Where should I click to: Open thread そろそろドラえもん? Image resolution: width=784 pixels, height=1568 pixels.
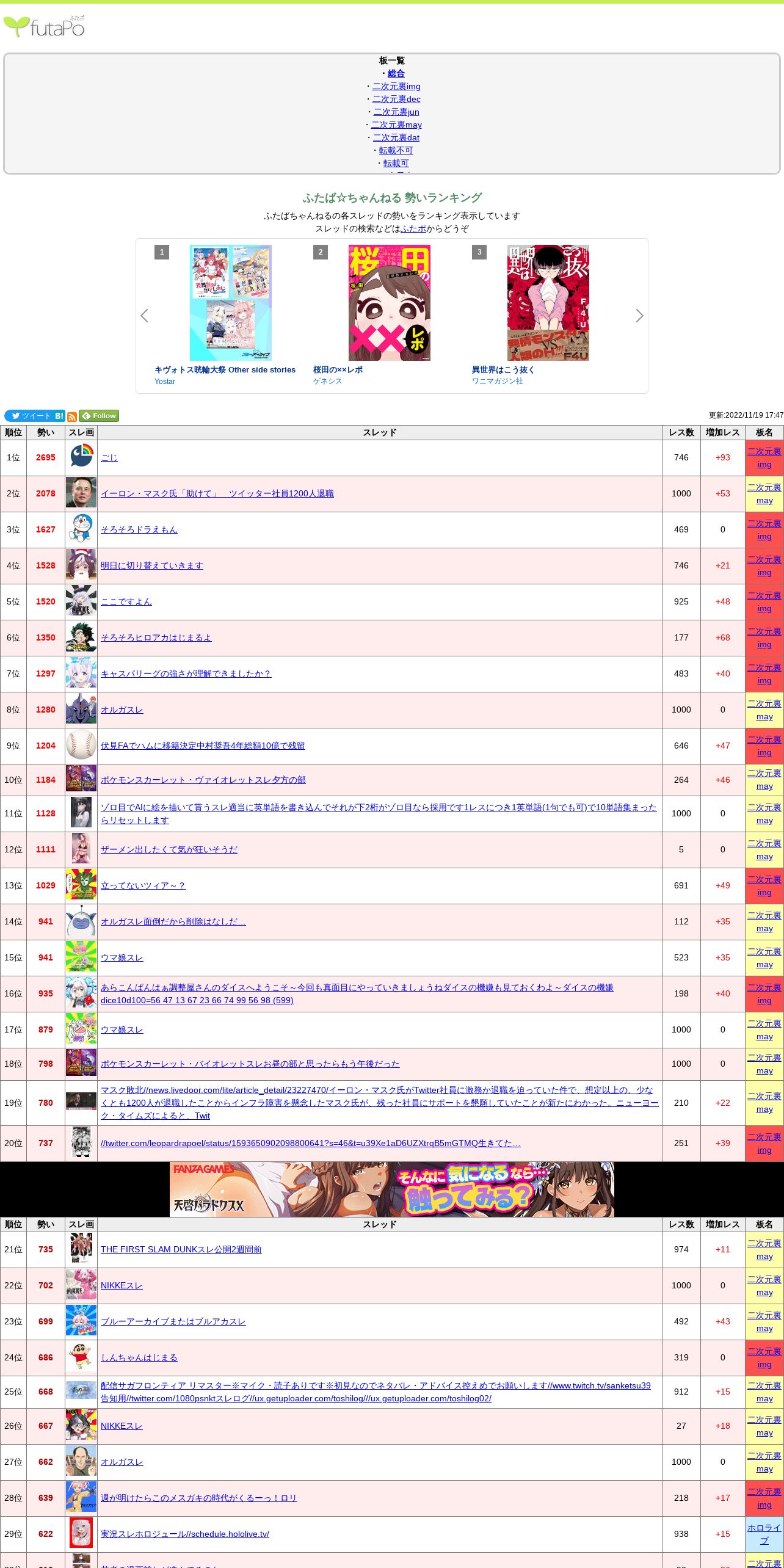click(x=139, y=529)
